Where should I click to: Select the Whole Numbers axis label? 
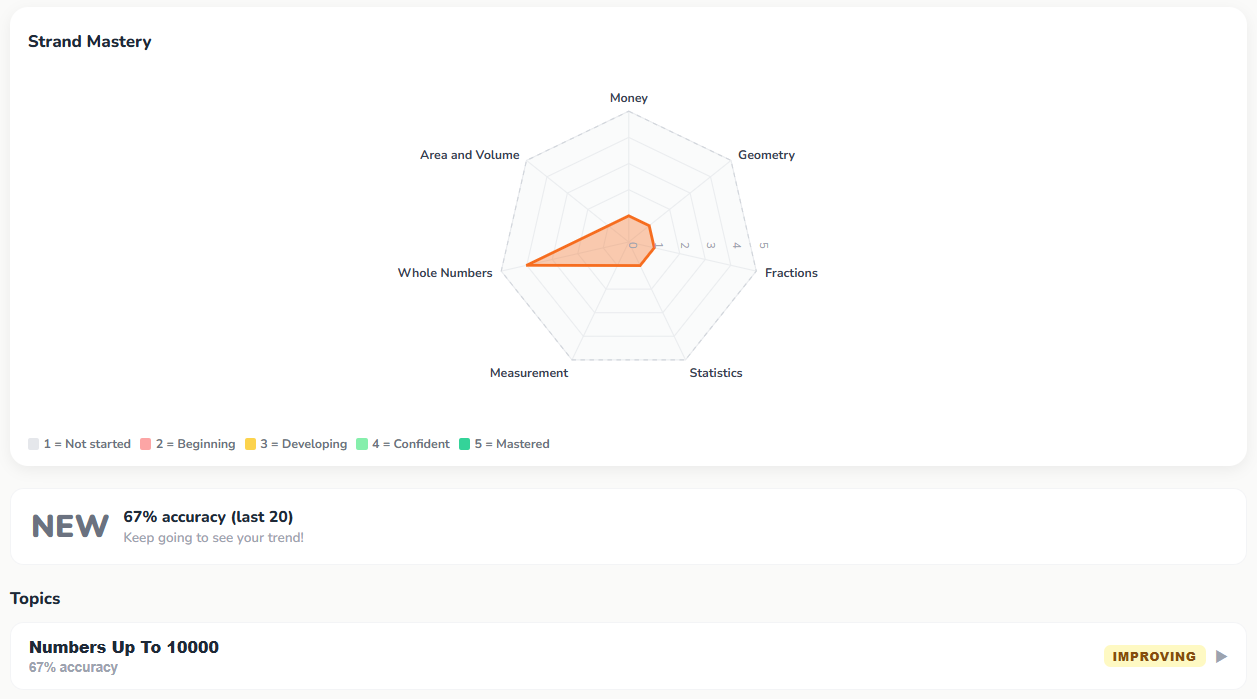point(445,273)
